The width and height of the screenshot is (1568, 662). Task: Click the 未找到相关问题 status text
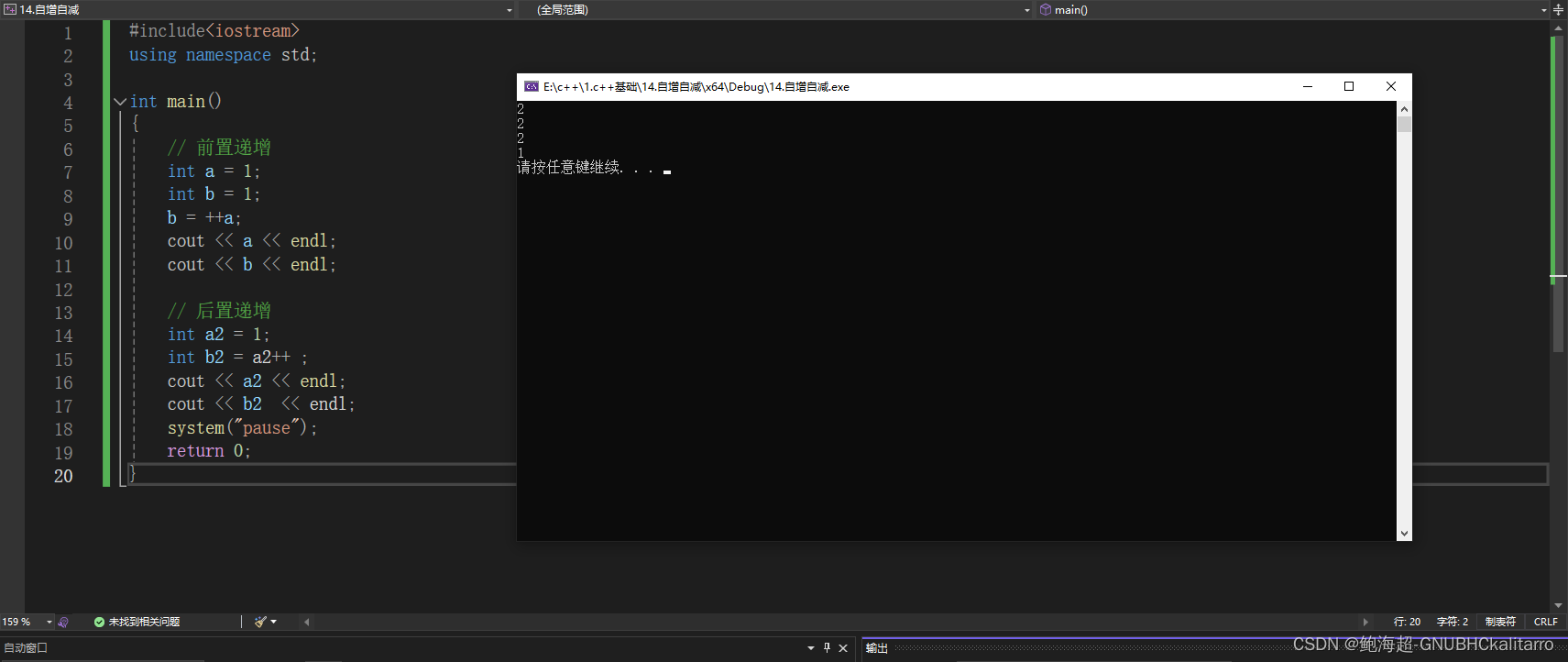pyautogui.click(x=144, y=622)
